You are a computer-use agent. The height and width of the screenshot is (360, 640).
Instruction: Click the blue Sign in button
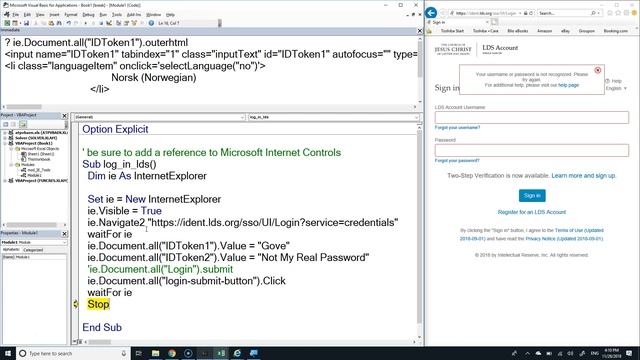coord(532,196)
